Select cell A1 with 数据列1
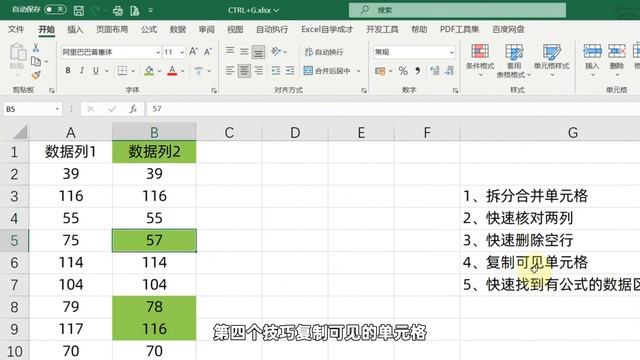 [71, 152]
